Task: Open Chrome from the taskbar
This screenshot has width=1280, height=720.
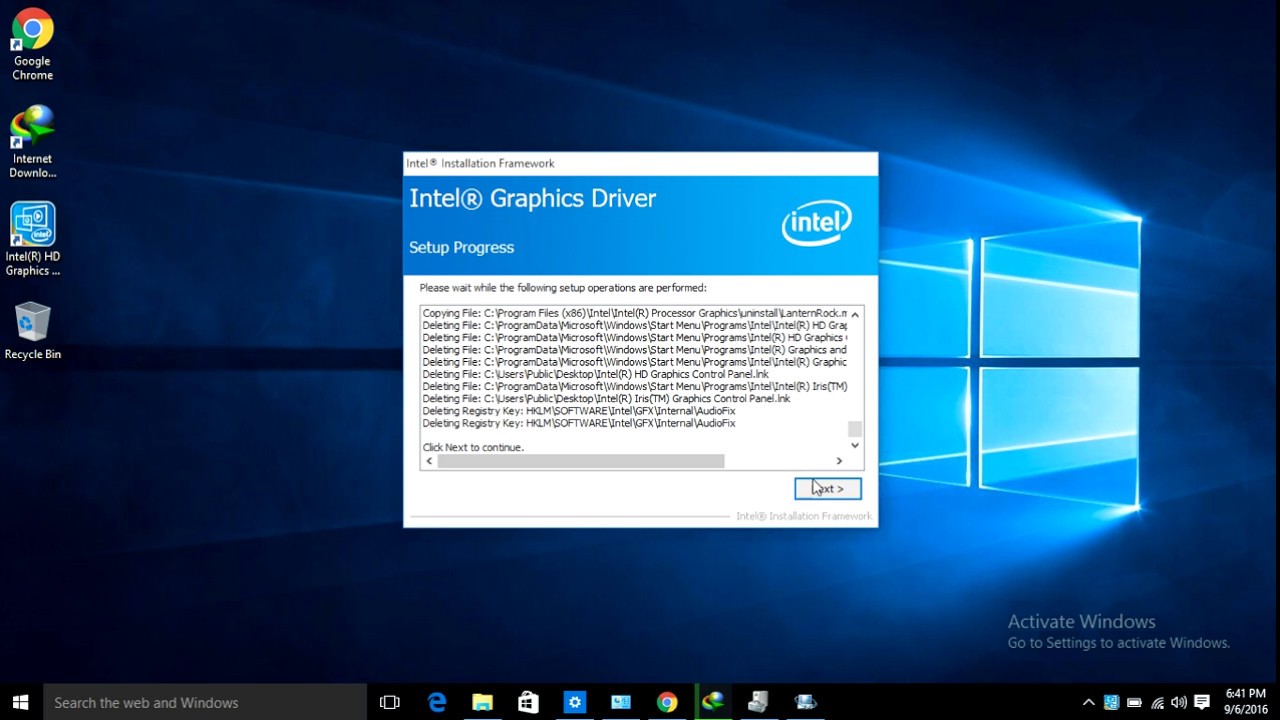Action: 666,702
